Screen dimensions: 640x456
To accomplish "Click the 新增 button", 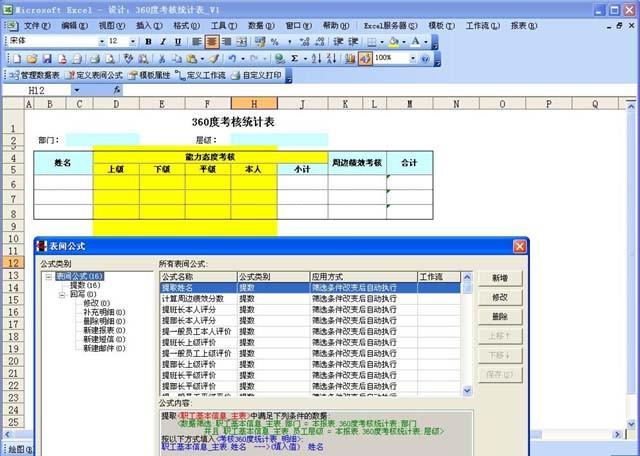I will tap(500, 278).
